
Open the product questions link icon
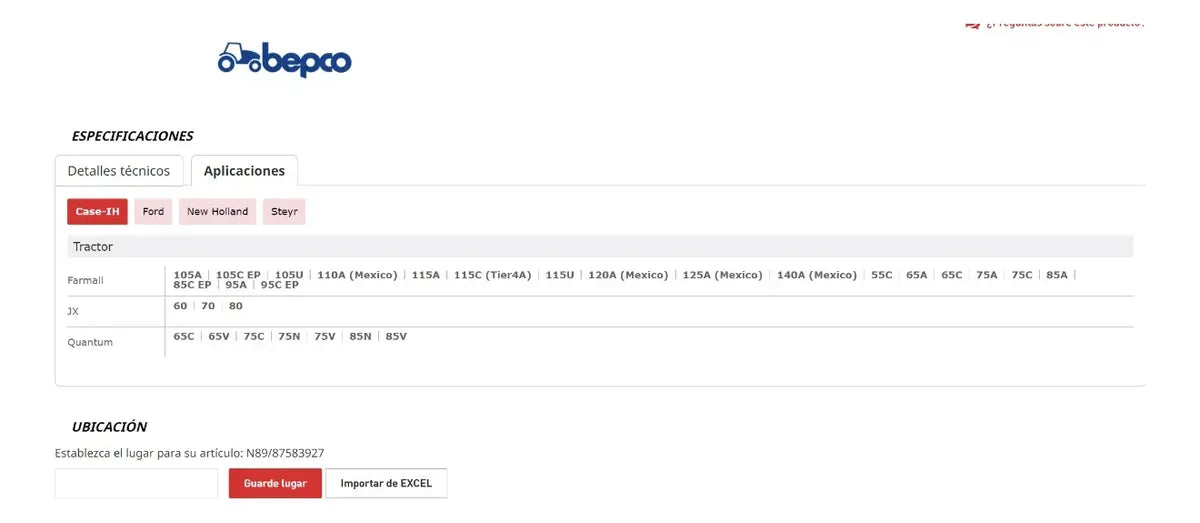[972, 23]
